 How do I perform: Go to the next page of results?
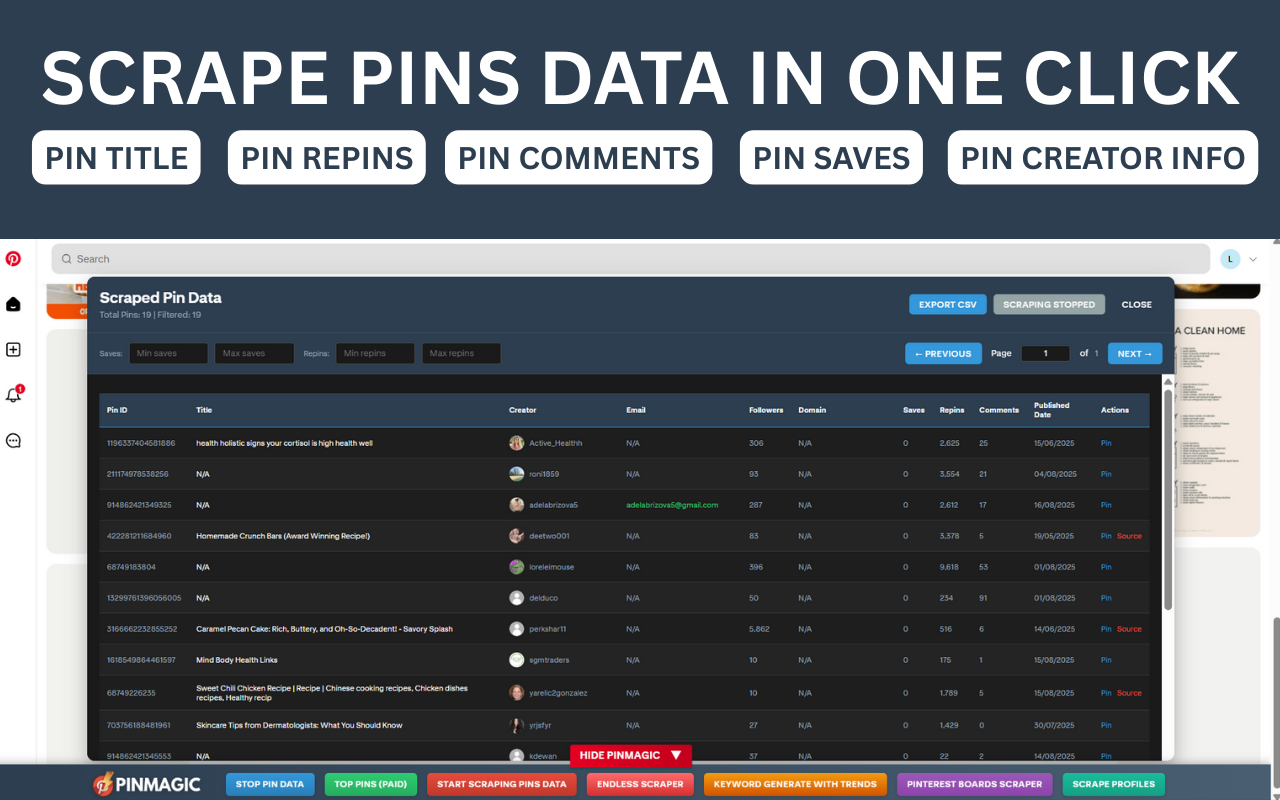(1134, 353)
